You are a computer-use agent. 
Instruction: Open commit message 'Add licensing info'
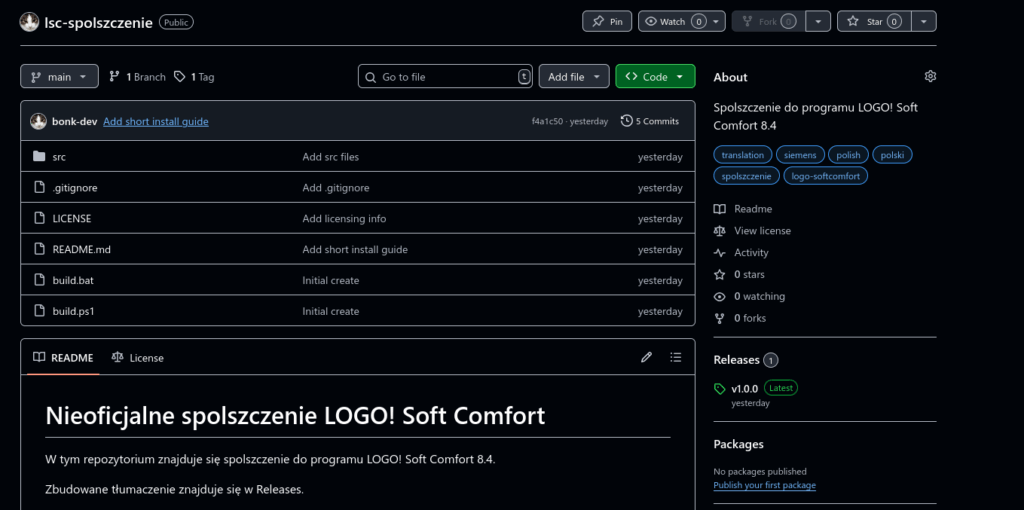pyautogui.click(x=344, y=219)
